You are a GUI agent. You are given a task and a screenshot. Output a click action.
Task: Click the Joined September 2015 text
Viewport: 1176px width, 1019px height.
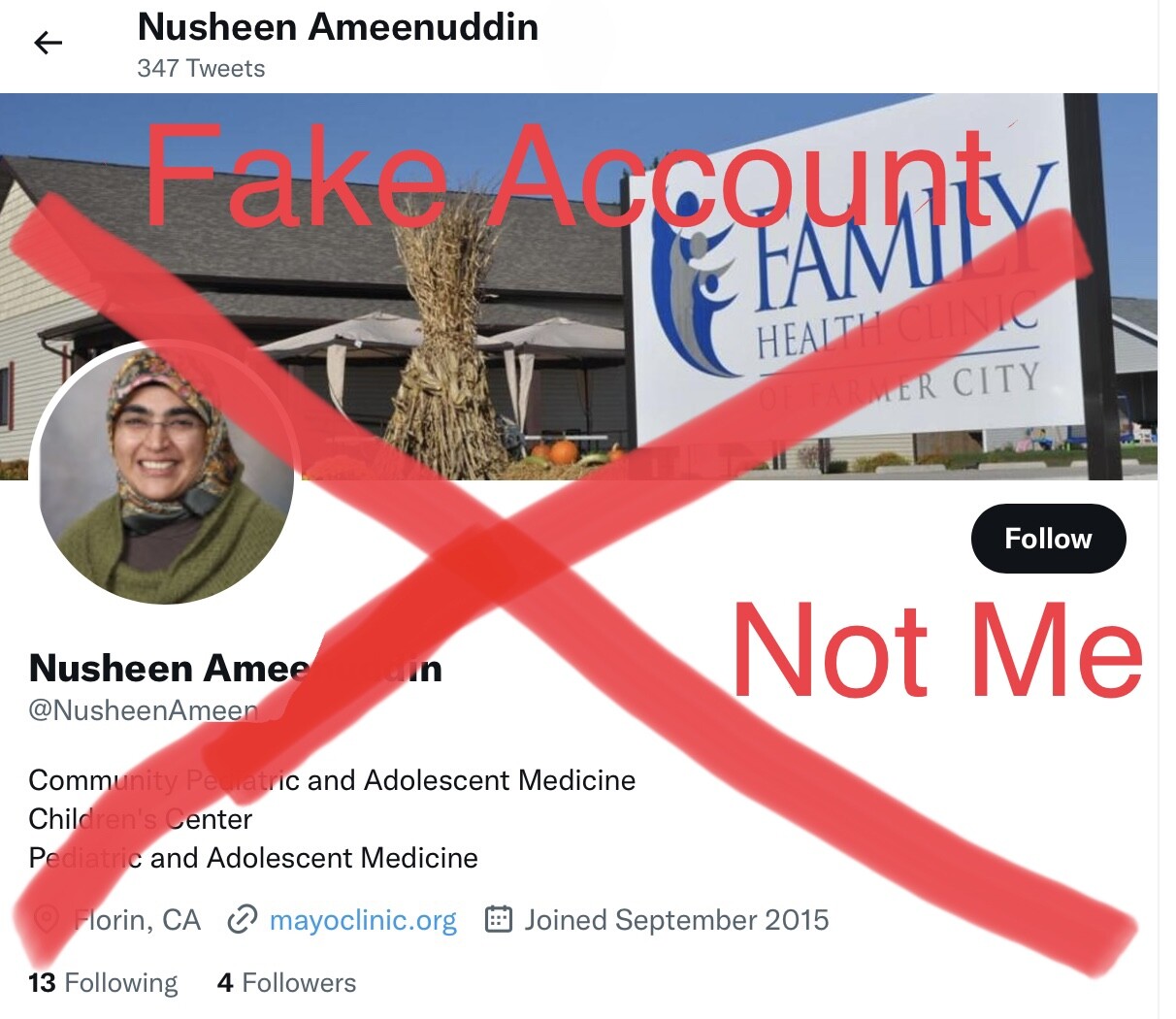point(676,920)
